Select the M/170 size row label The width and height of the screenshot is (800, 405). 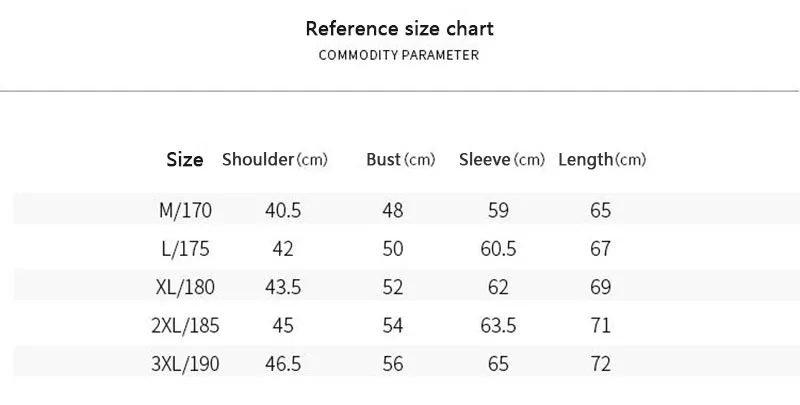click(x=185, y=210)
